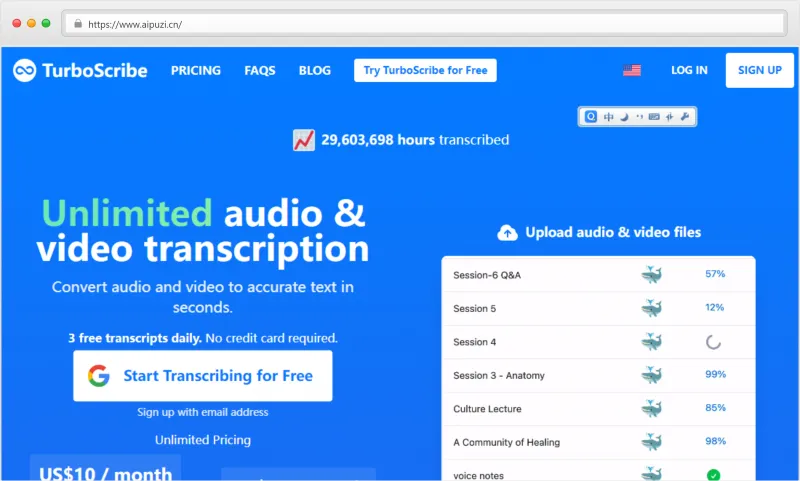Open the PRICING menu item
Image resolution: width=800 pixels, height=481 pixels.
(196, 70)
